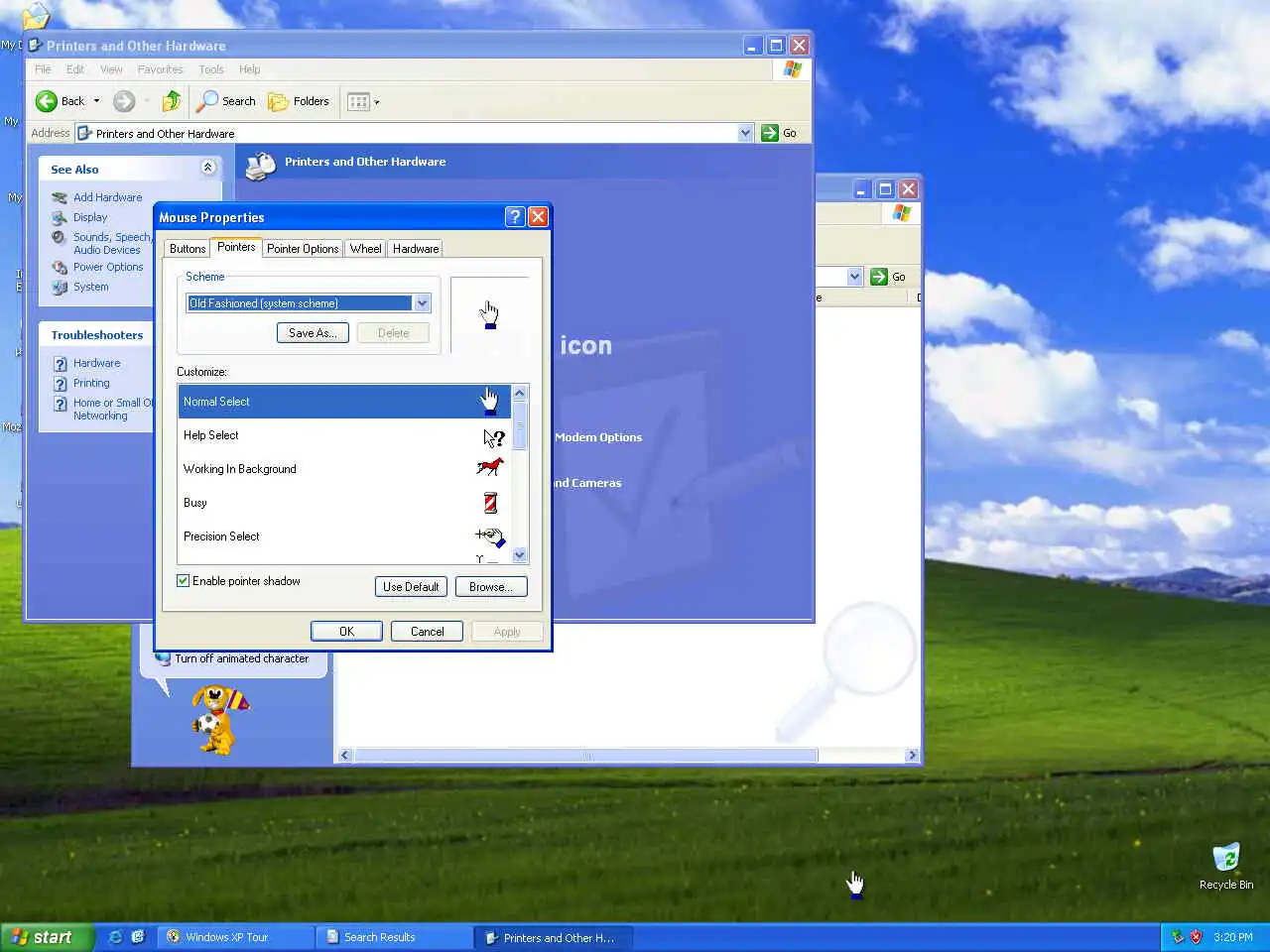The height and width of the screenshot is (952, 1270).
Task: Click the Back arrow icon in toolbar
Action: tap(47, 101)
